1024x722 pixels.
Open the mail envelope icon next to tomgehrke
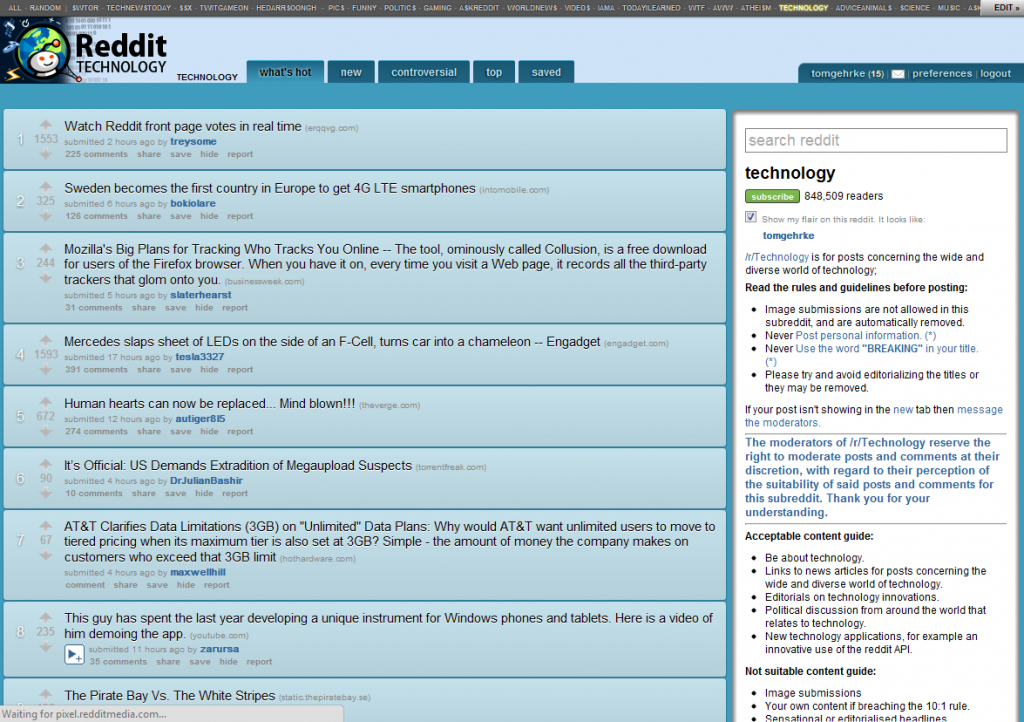pyautogui.click(x=898, y=74)
